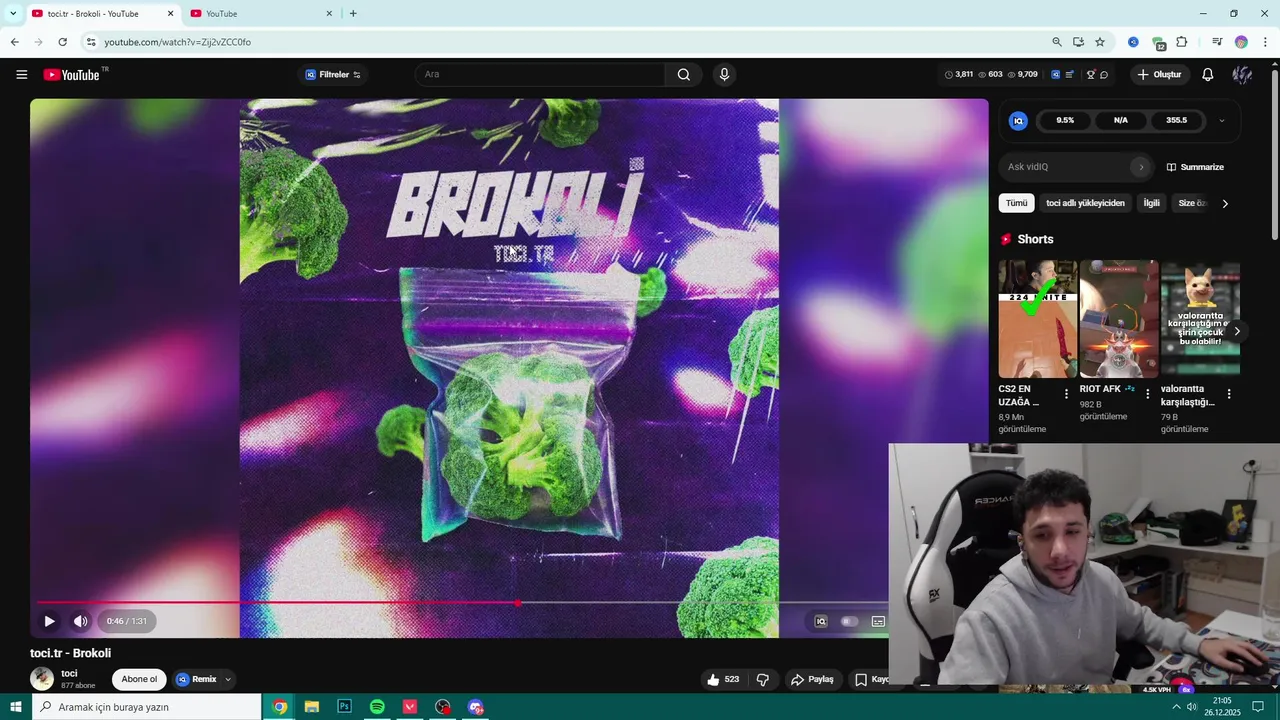Click the Oluştur create button

click(1159, 75)
